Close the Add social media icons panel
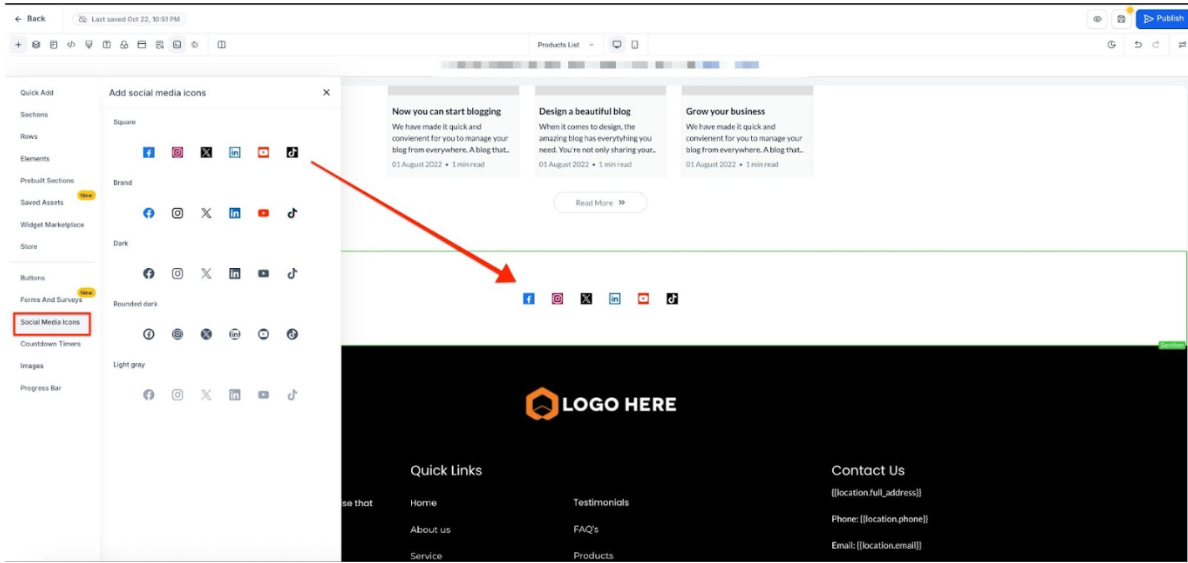 coord(326,93)
